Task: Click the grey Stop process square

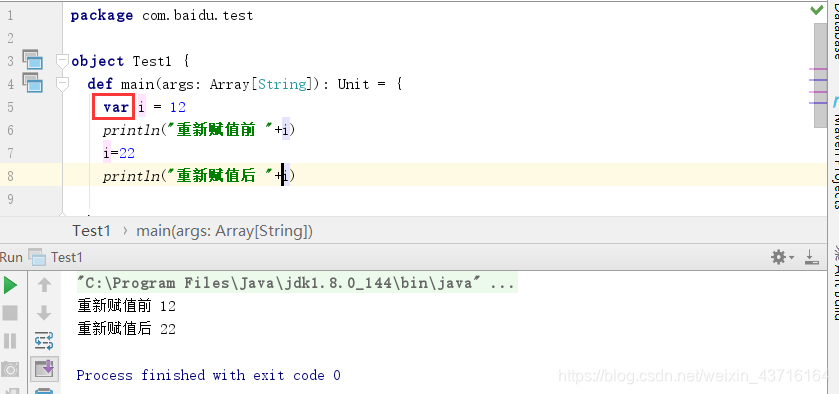Action: (x=10, y=312)
